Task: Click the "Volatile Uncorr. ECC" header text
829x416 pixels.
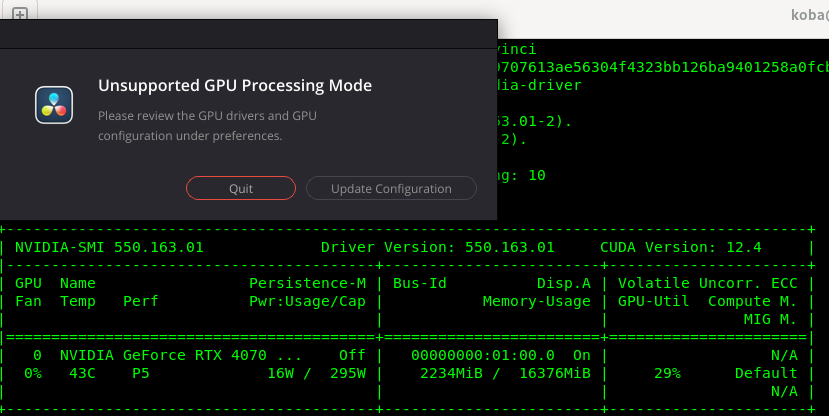Action: [707, 283]
